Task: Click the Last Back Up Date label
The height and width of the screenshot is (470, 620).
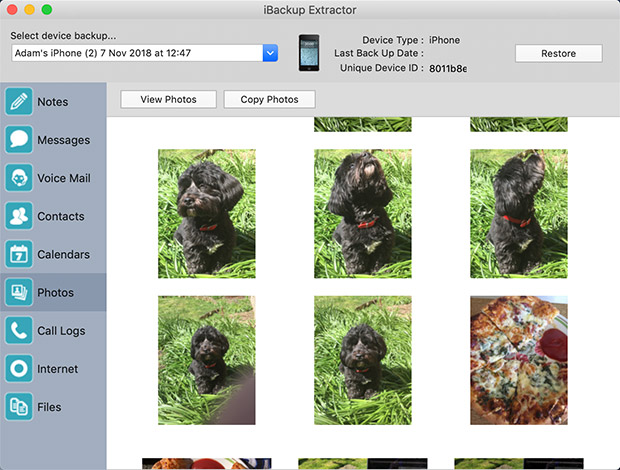Action: tap(378, 53)
